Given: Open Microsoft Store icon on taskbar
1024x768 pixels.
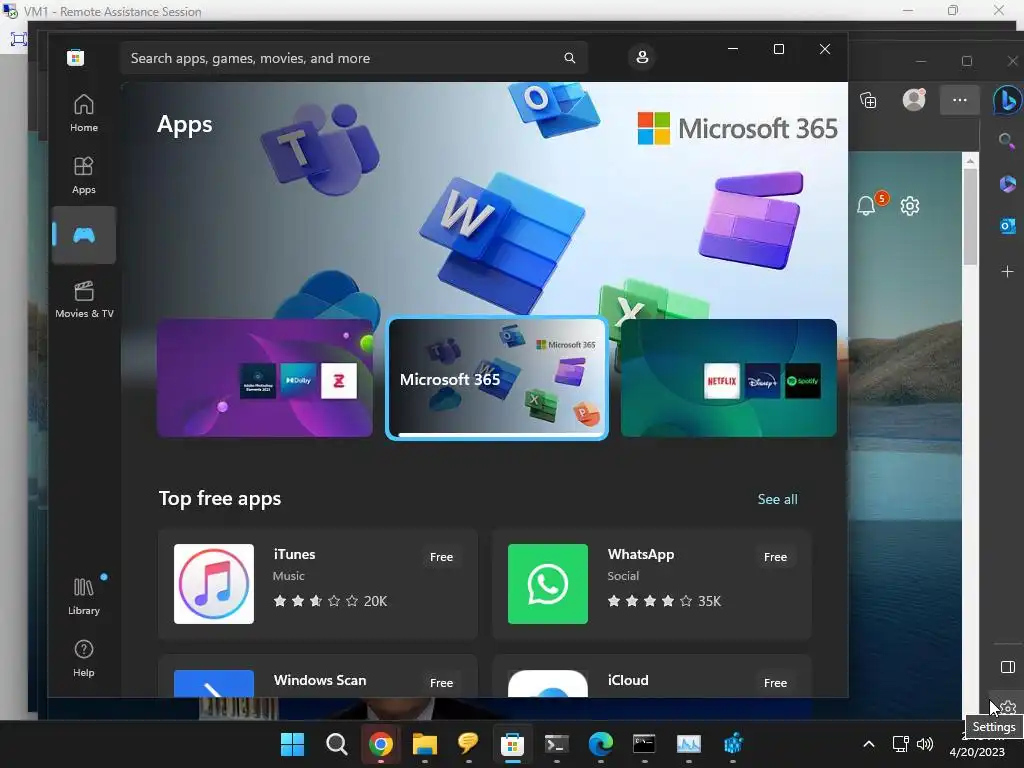Looking at the screenshot, I should coord(513,744).
